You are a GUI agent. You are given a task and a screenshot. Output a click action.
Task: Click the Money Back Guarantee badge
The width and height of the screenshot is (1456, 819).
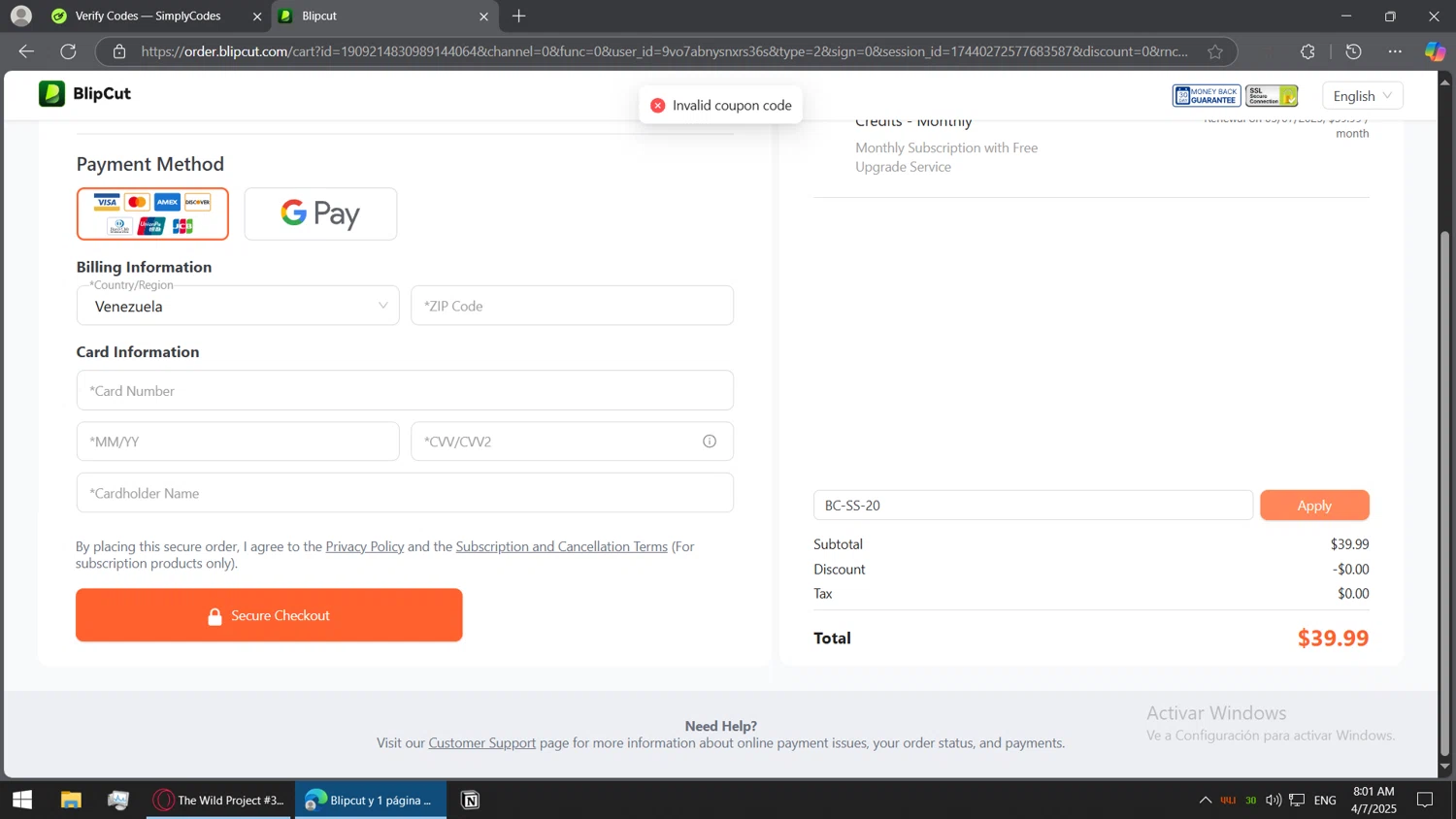(1207, 95)
